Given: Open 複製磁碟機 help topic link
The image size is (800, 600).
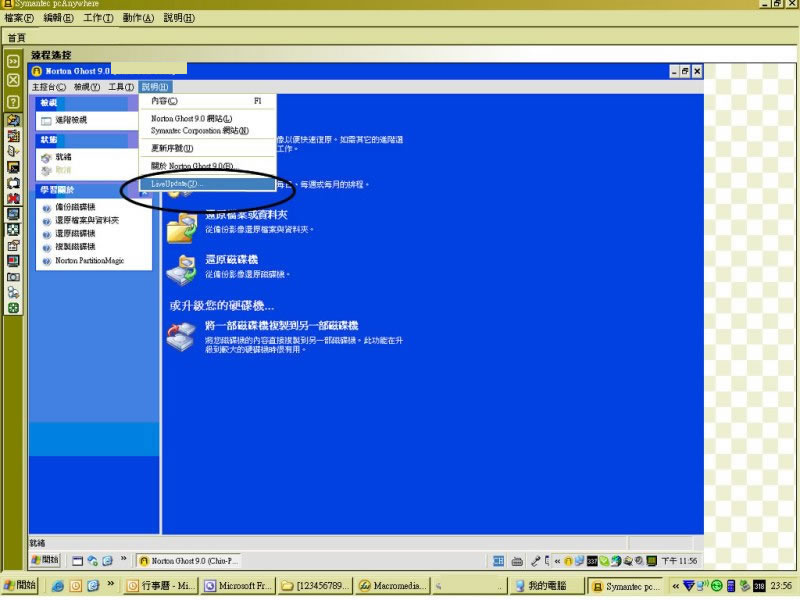Looking at the screenshot, I should [75, 246].
